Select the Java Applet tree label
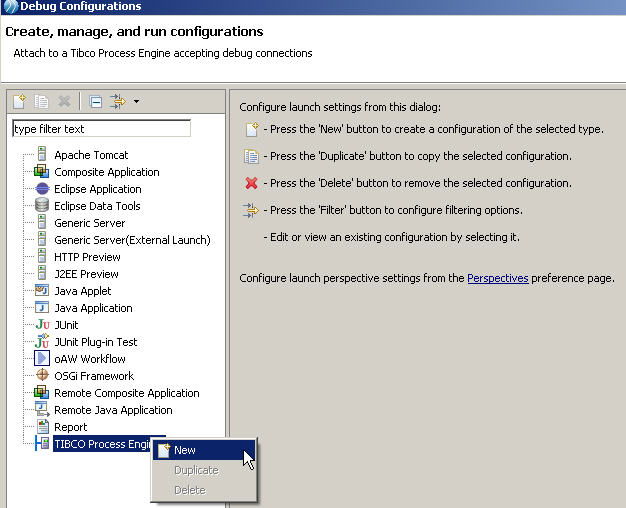Image resolution: width=626 pixels, height=508 pixels. tap(83, 291)
